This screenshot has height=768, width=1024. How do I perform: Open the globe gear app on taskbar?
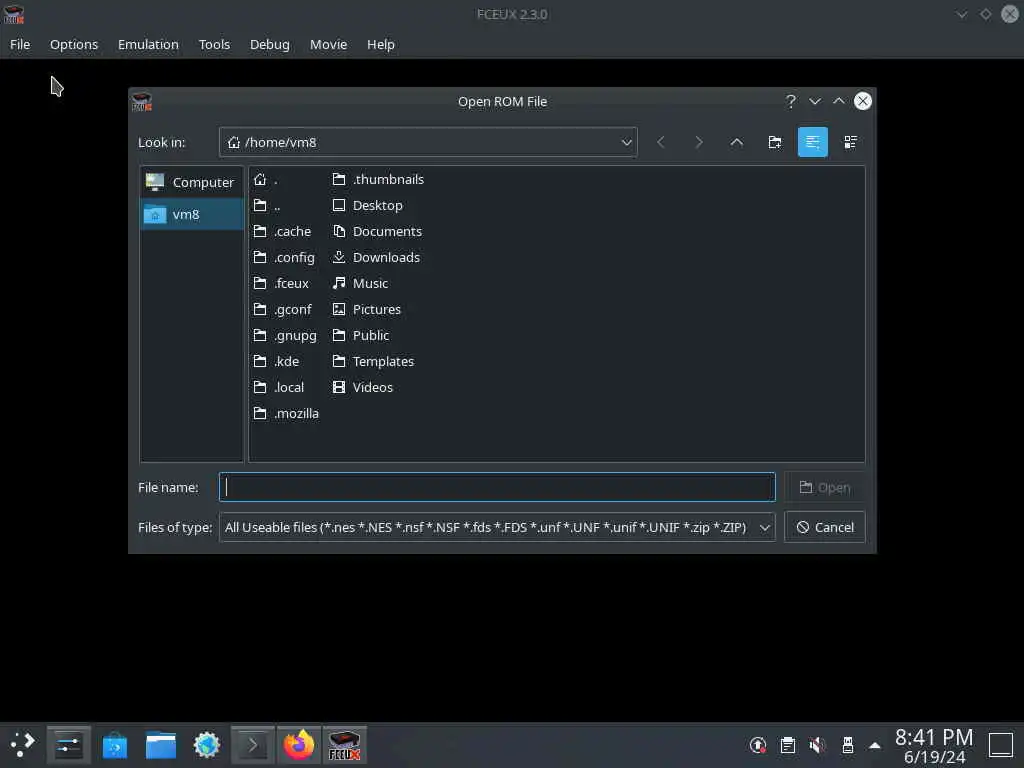coord(206,744)
